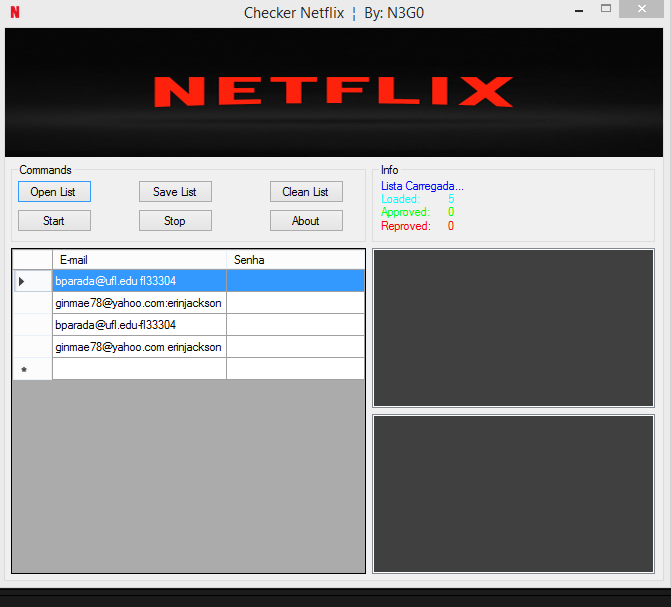This screenshot has width=671, height=607.
Task: Click the Clean List button
Action: click(306, 191)
